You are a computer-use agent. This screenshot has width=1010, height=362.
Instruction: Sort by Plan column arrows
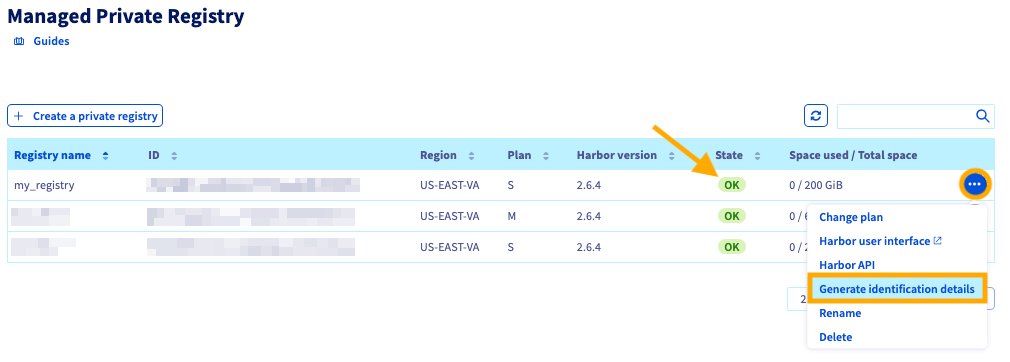546,155
